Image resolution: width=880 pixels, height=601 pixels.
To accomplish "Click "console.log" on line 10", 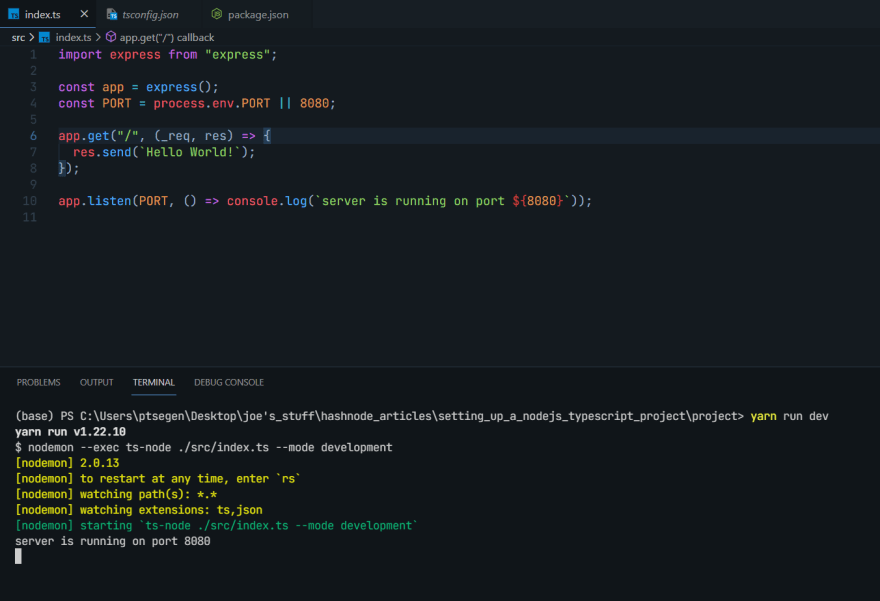I will pyautogui.click(x=267, y=201).
